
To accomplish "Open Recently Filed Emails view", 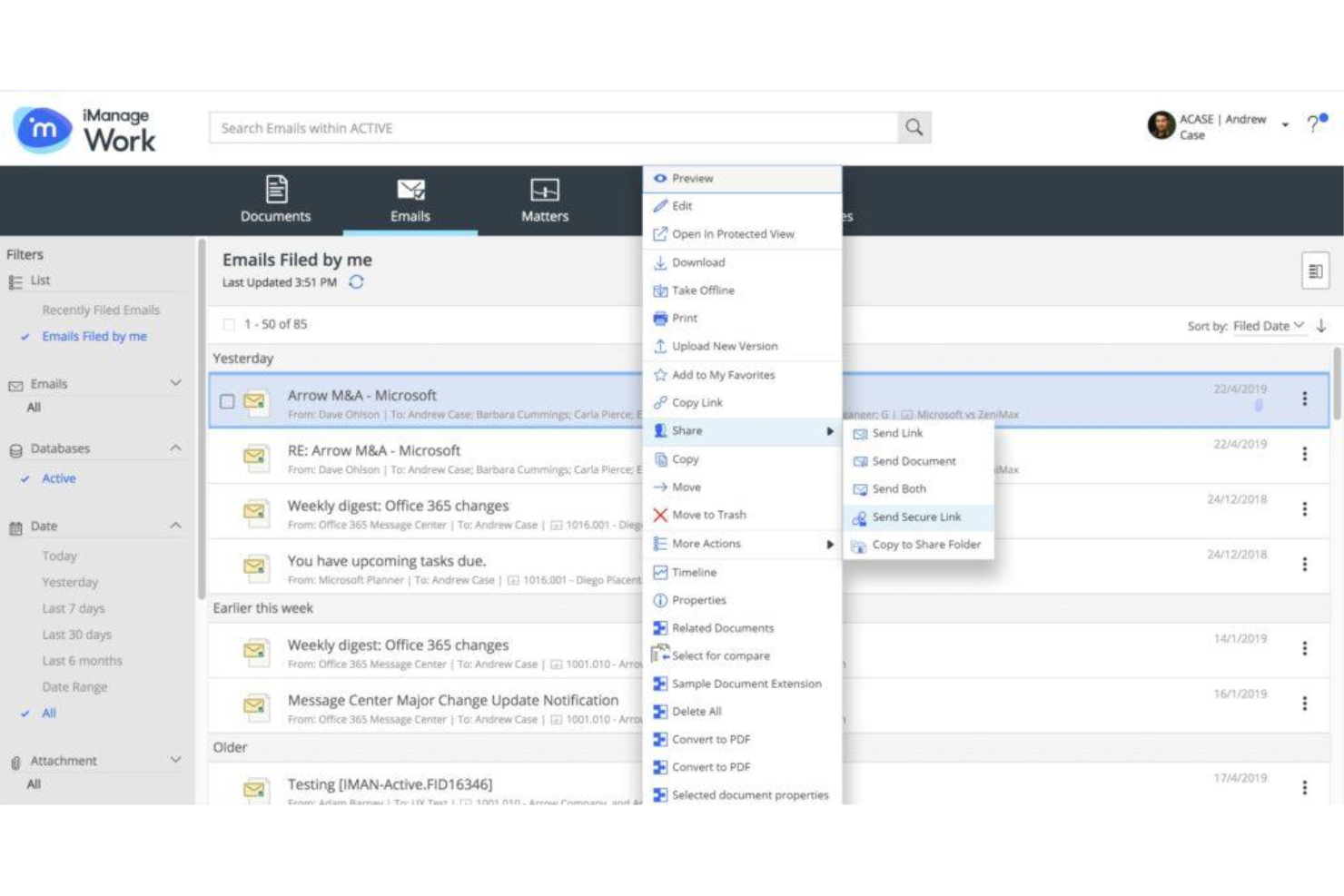I will click(101, 310).
